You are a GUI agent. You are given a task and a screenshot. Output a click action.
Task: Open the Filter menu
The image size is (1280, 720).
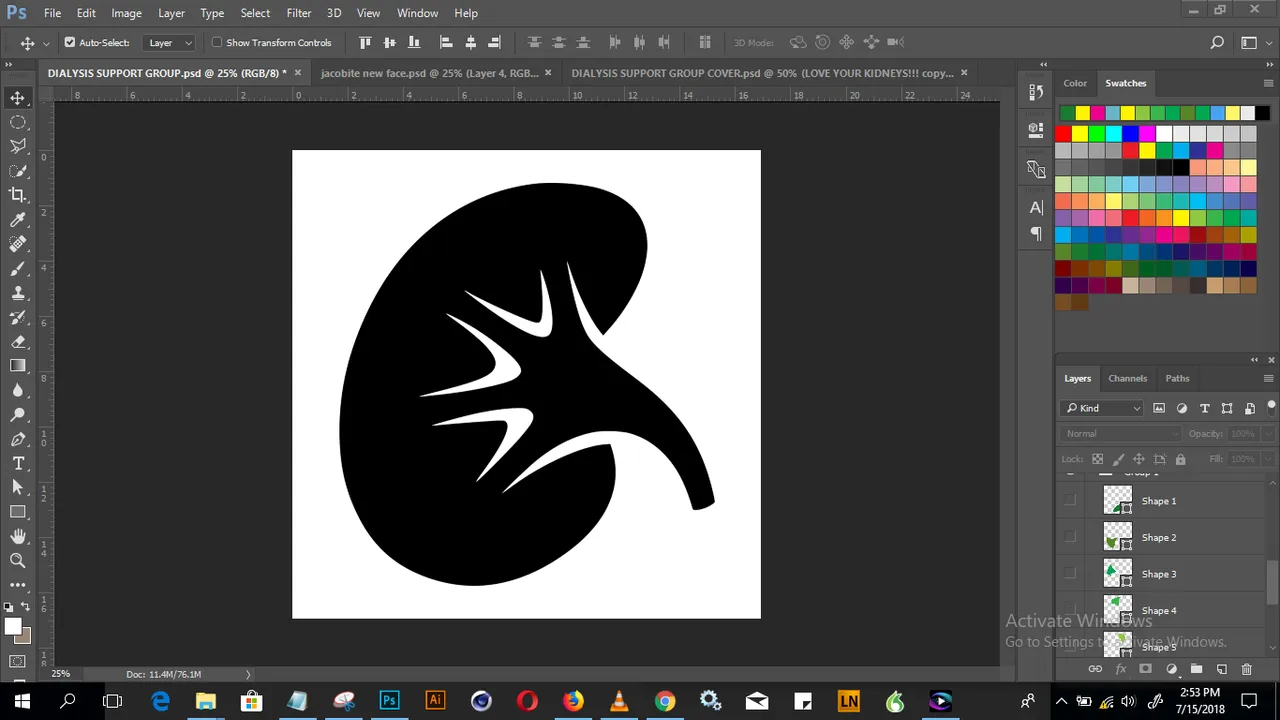tap(298, 13)
